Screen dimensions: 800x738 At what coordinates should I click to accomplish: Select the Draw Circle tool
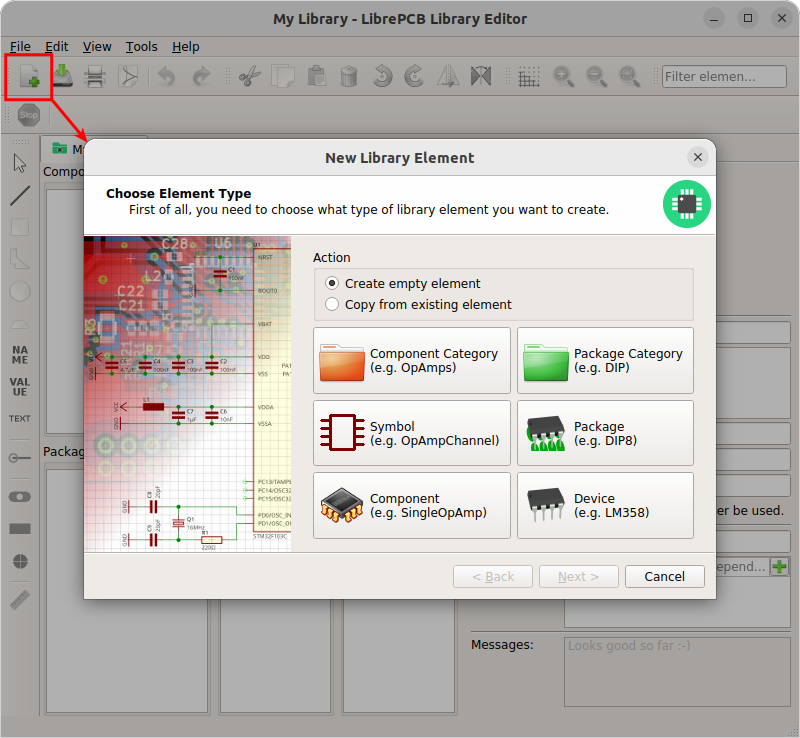coord(20,291)
